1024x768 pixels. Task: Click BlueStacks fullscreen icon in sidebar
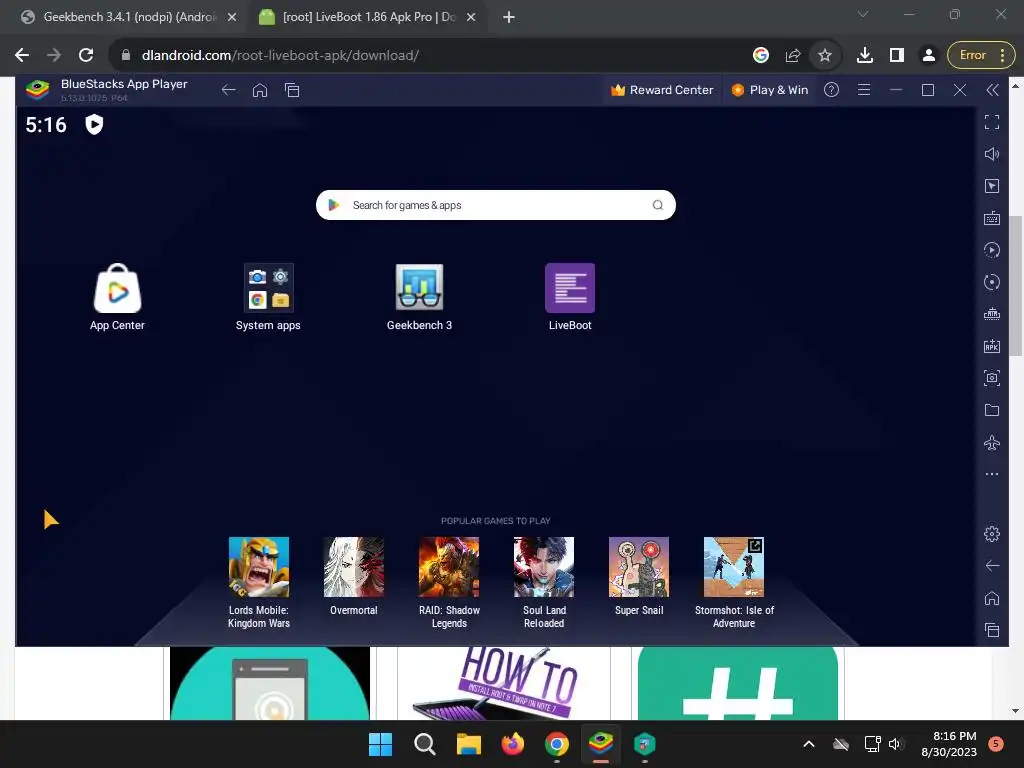[x=991, y=122]
